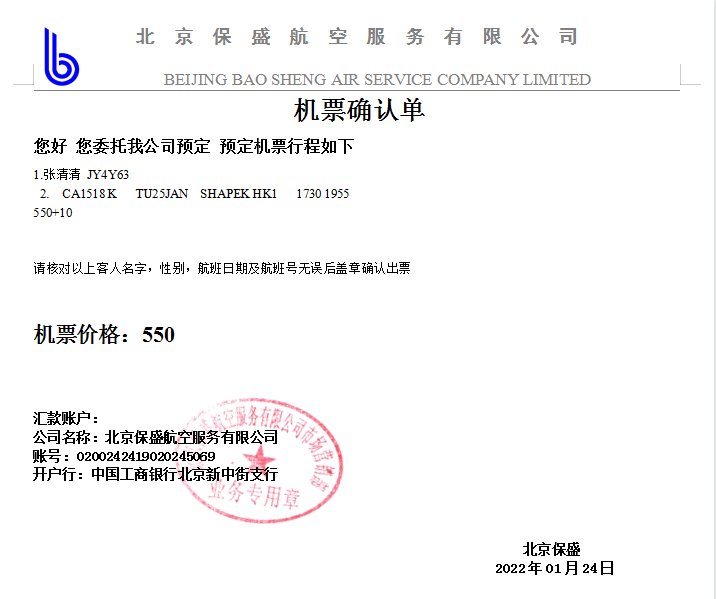Viewport: 716px width, 599px height.
Task: Click the blue 'b' company logo
Action: [x=60, y=57]
